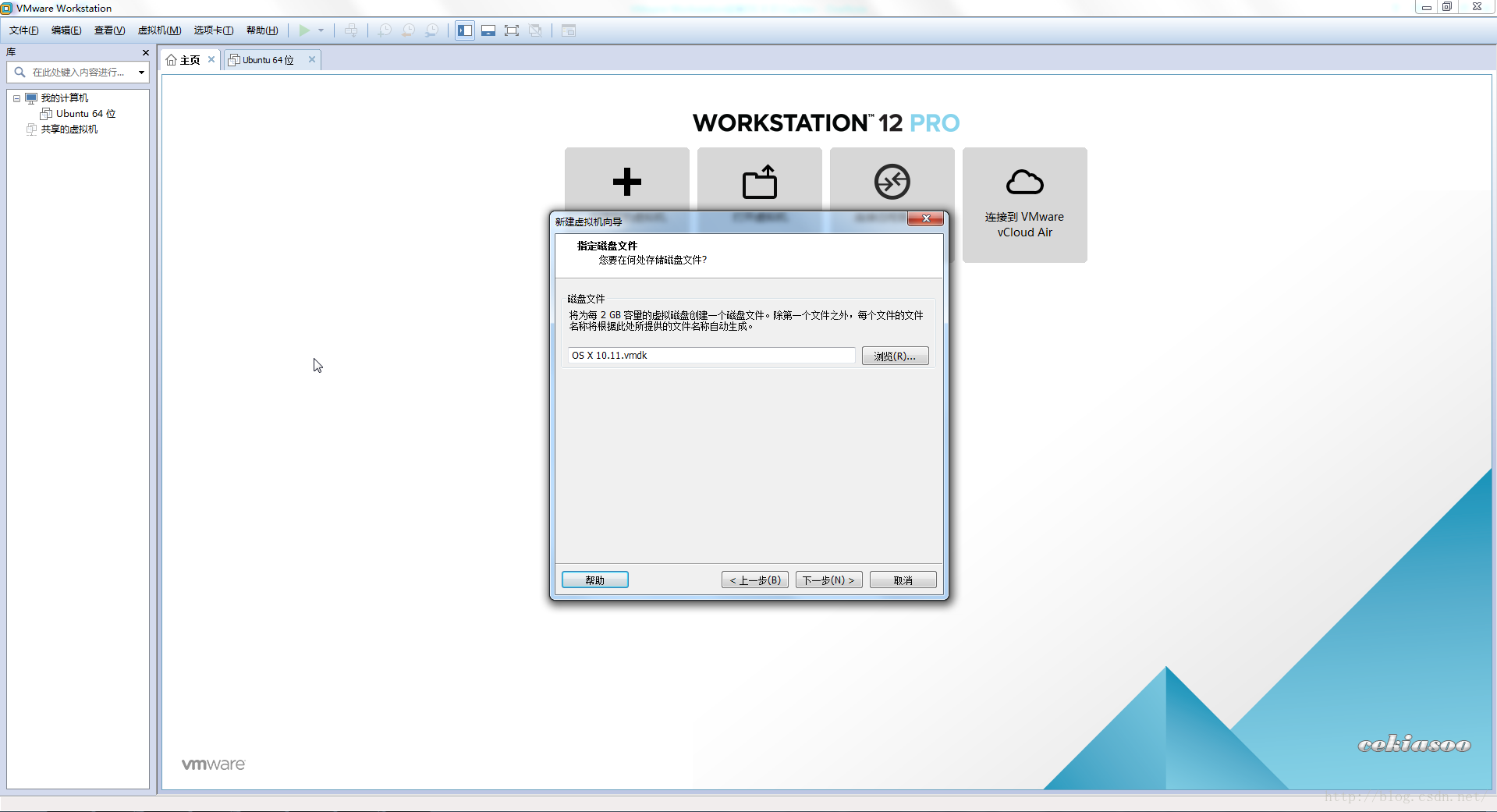The image size is (1497, 812).
Task: Open the 文件(F) menu
Action: (23, 30)
